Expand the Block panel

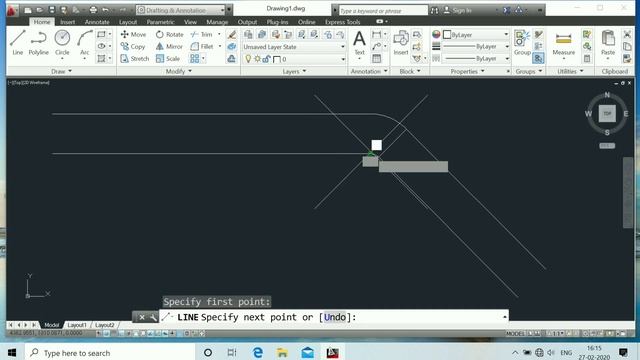tap(410, 71)
